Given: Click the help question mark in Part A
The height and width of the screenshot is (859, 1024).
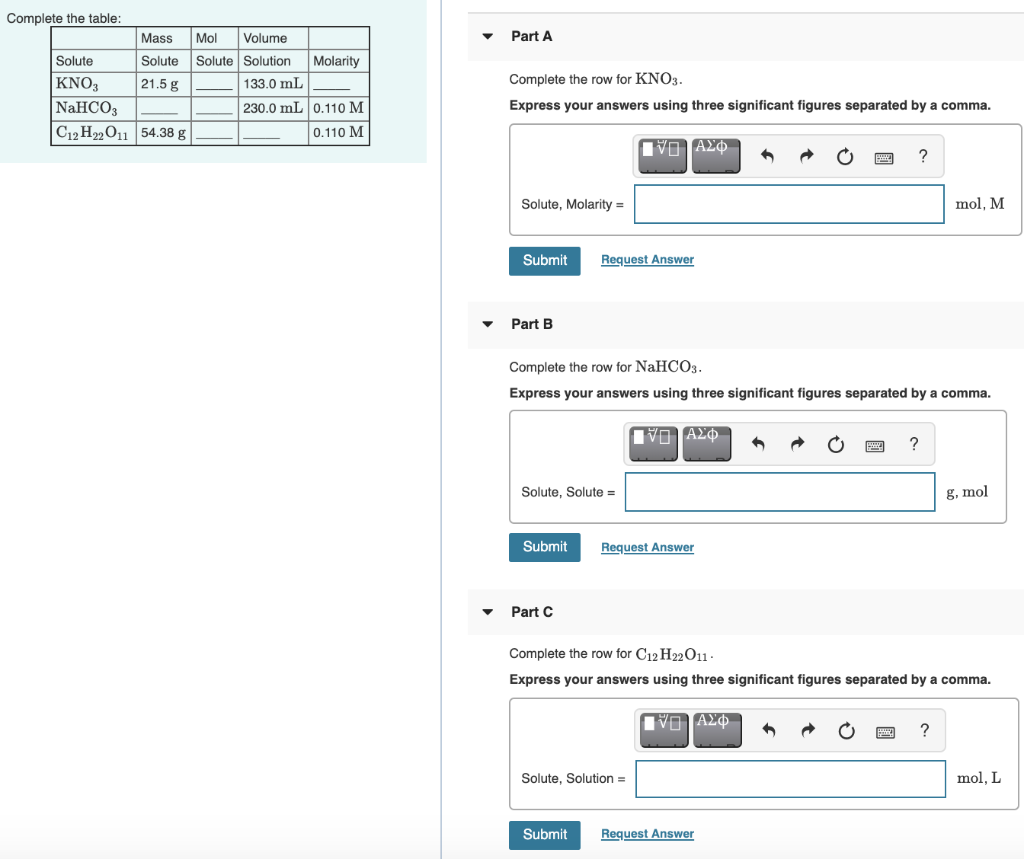Looking at the screenshot, I should click(921, 156).
